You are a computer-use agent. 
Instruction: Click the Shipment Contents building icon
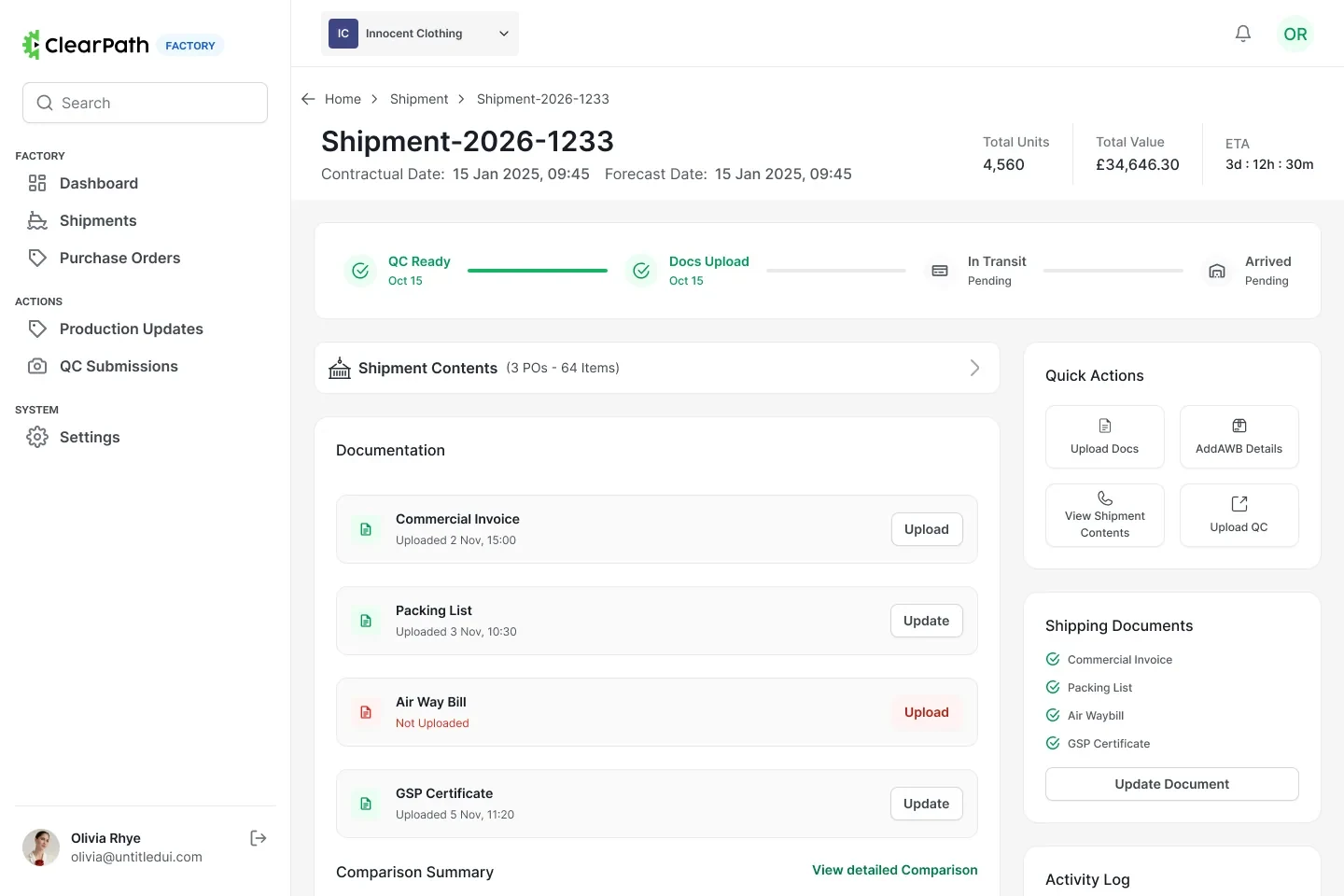click(340, 368)
